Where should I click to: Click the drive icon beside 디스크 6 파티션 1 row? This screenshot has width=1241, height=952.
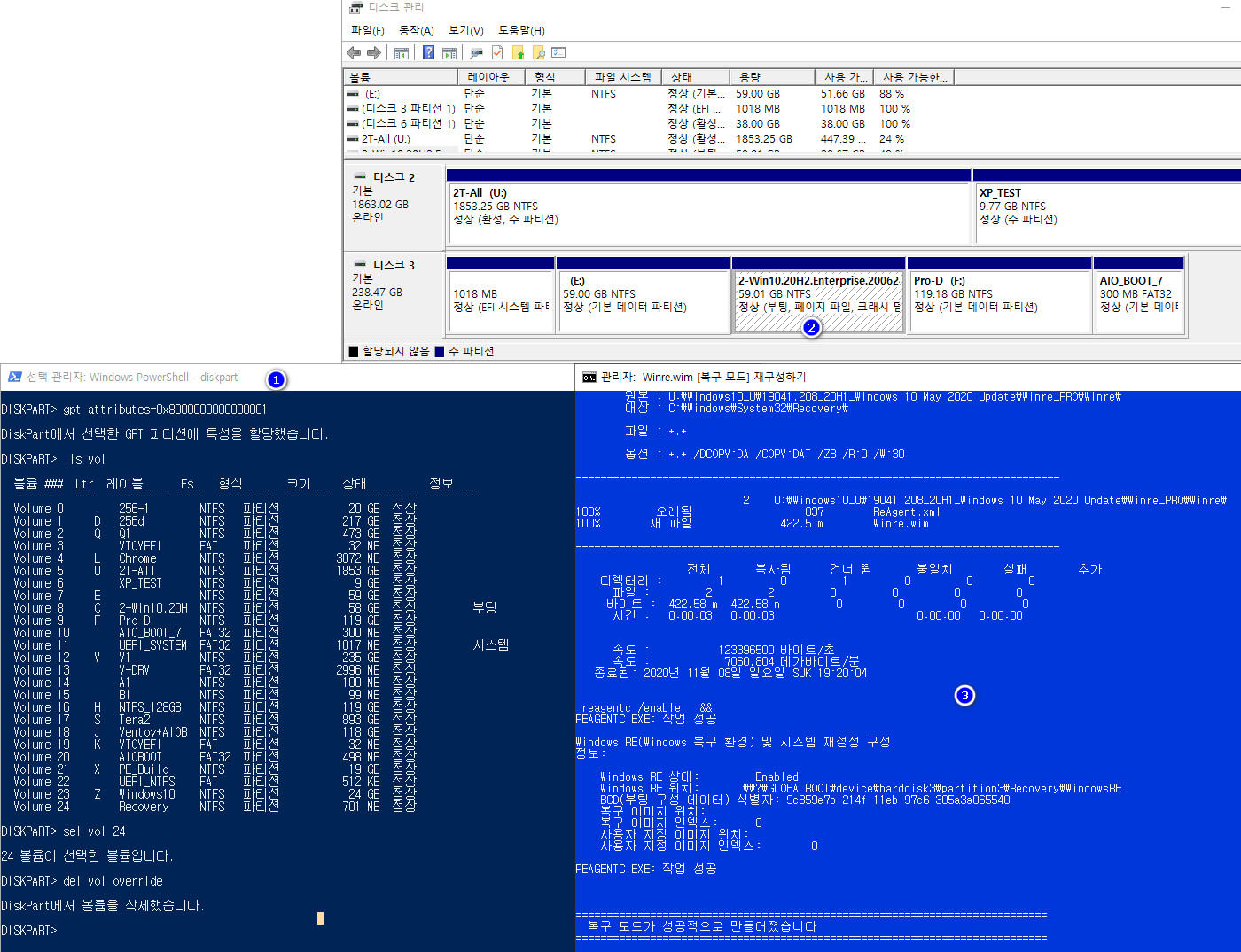(x=353, y=124)
